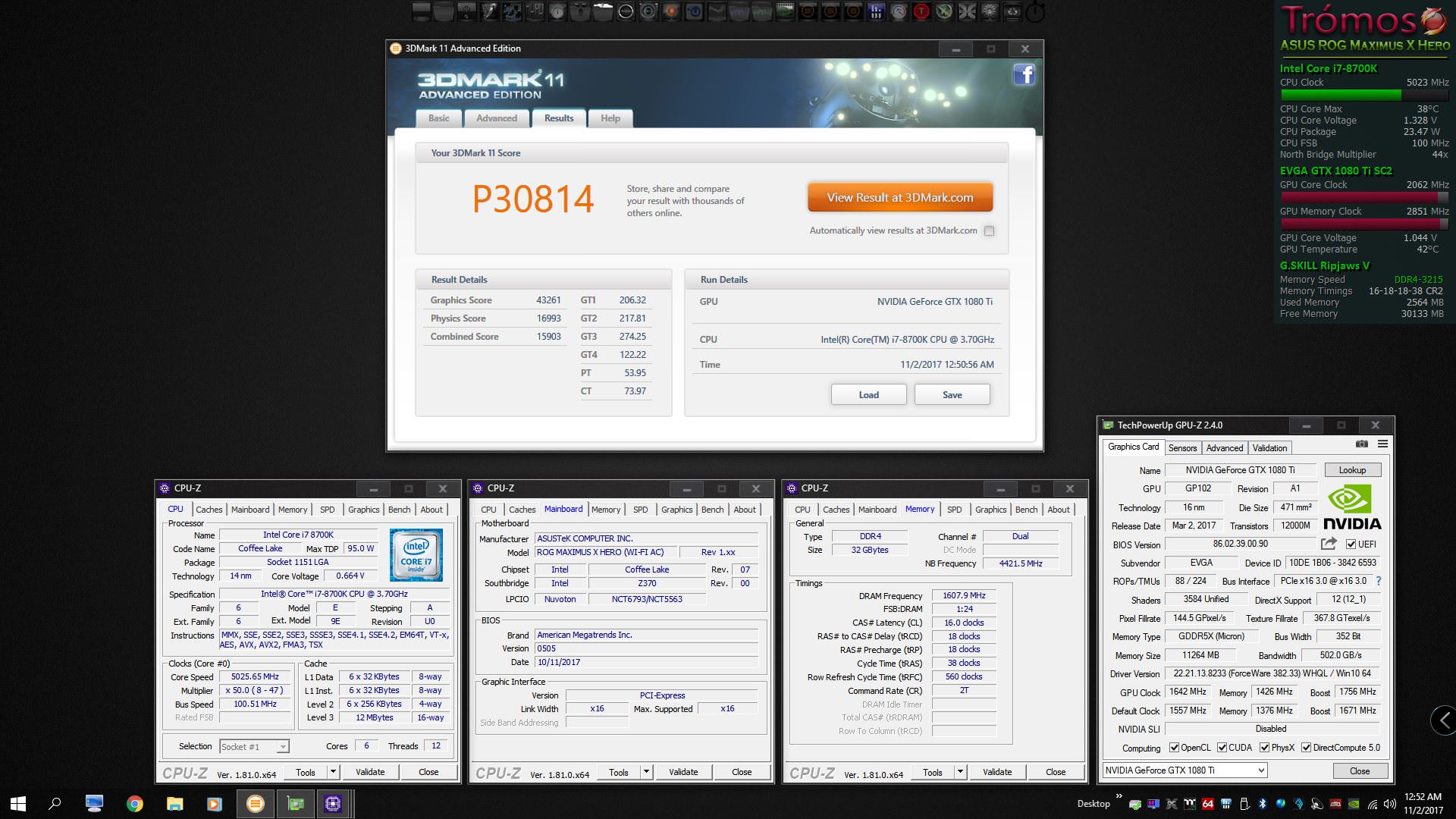Open Google Chrome from the taskbar
The image size is (1456, 819).
click(135, 804)
